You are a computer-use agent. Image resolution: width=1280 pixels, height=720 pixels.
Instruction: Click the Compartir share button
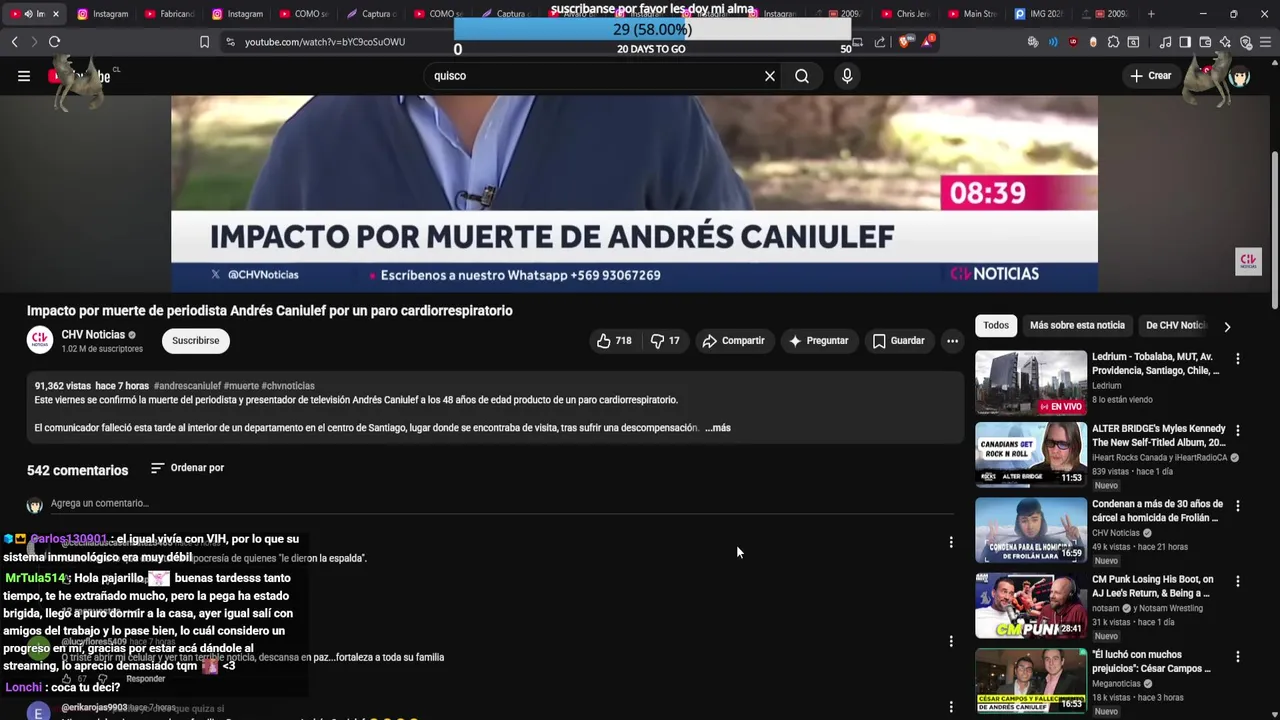(733, 341)
